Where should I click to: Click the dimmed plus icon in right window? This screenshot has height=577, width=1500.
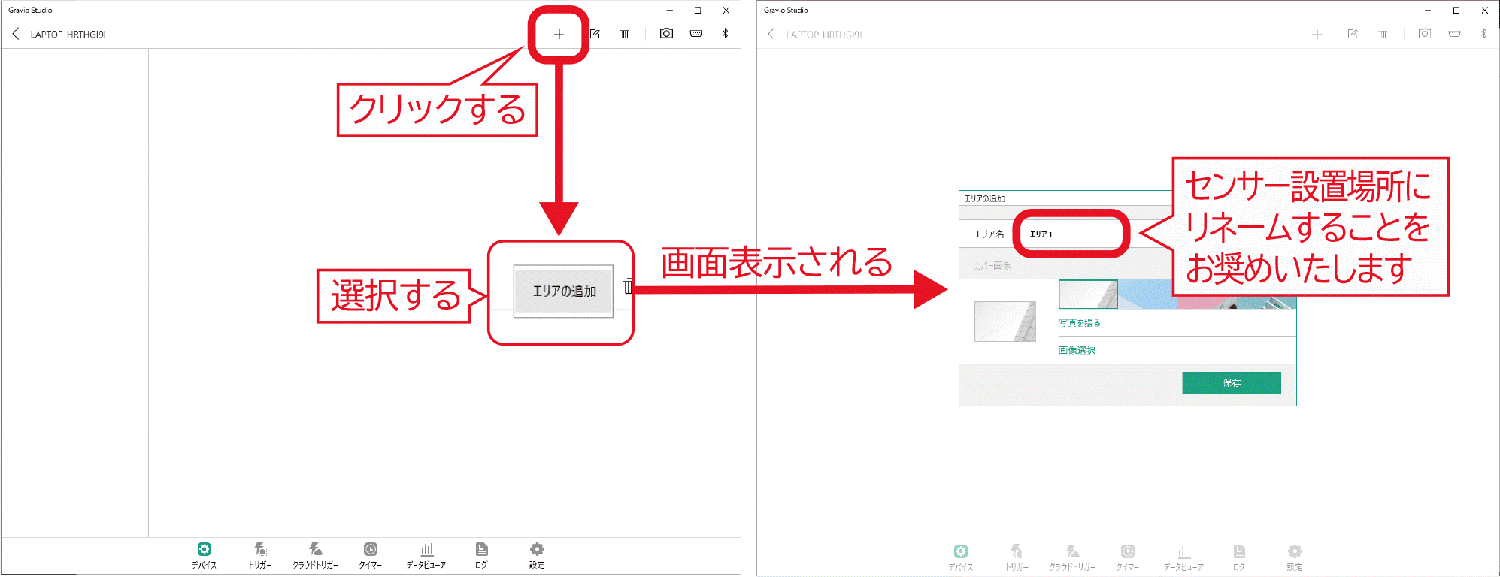point(1317,34)
